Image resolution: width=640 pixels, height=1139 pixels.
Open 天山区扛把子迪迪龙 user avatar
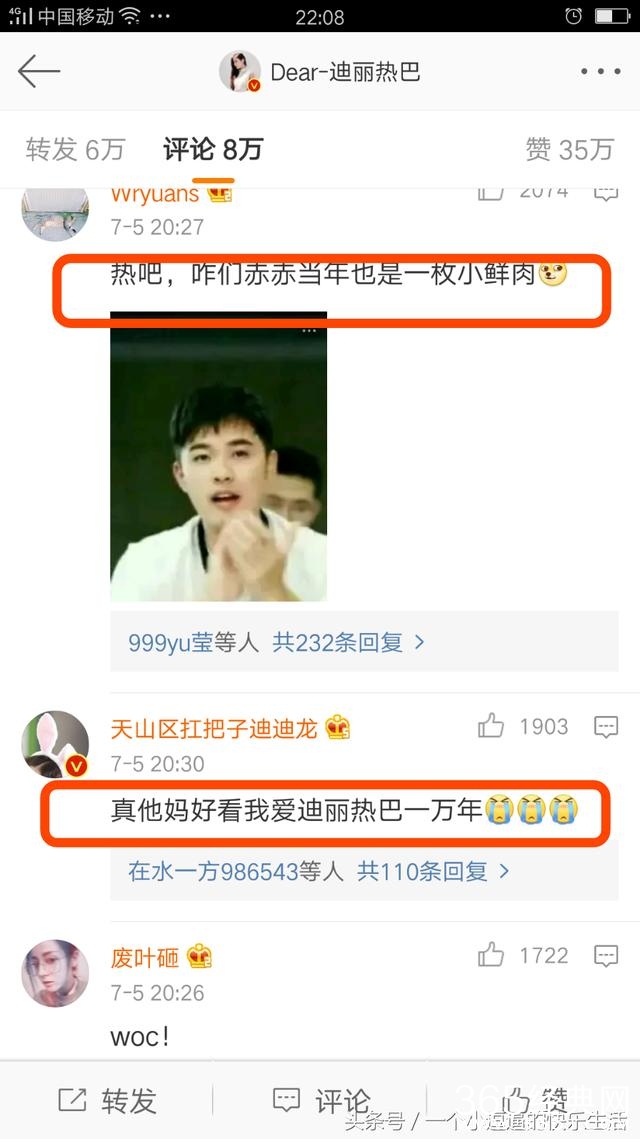click(x=55, y=744)
